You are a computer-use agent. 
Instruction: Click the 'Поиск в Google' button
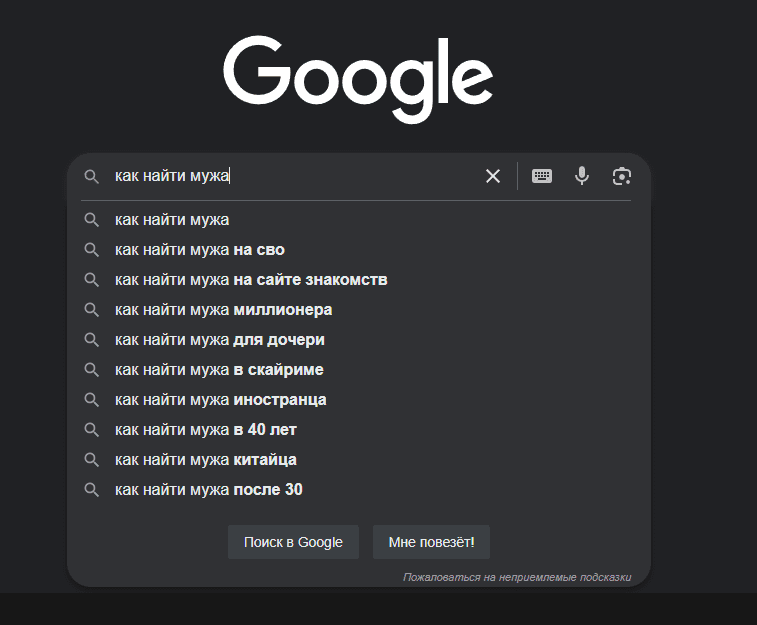pyautogui.click(x=293, y=542)
